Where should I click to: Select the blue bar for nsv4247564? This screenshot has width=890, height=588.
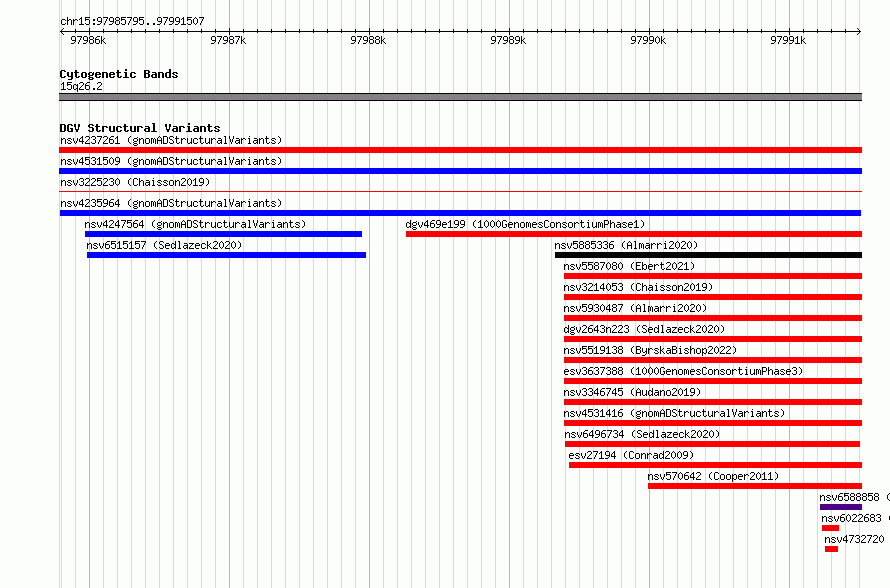point(223,234)
